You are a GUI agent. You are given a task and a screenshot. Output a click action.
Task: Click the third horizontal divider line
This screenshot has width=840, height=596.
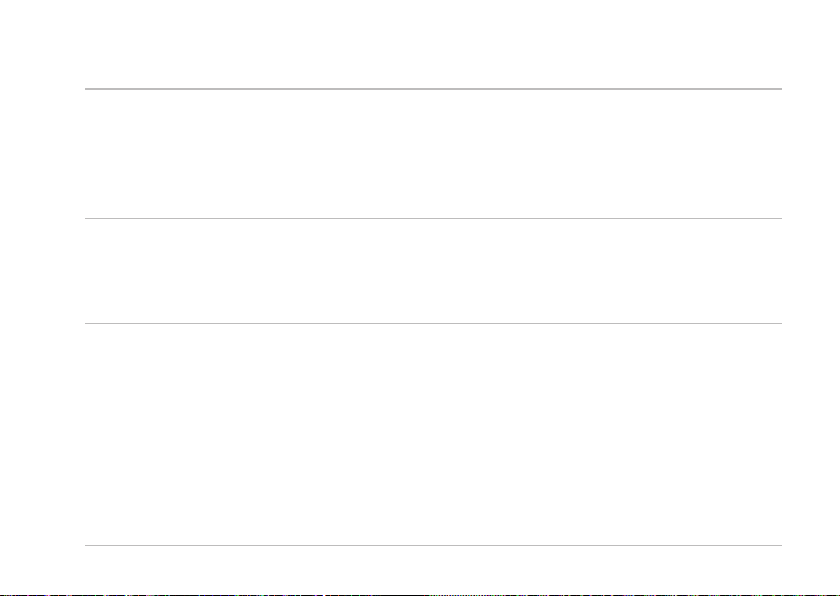[433, 323]
